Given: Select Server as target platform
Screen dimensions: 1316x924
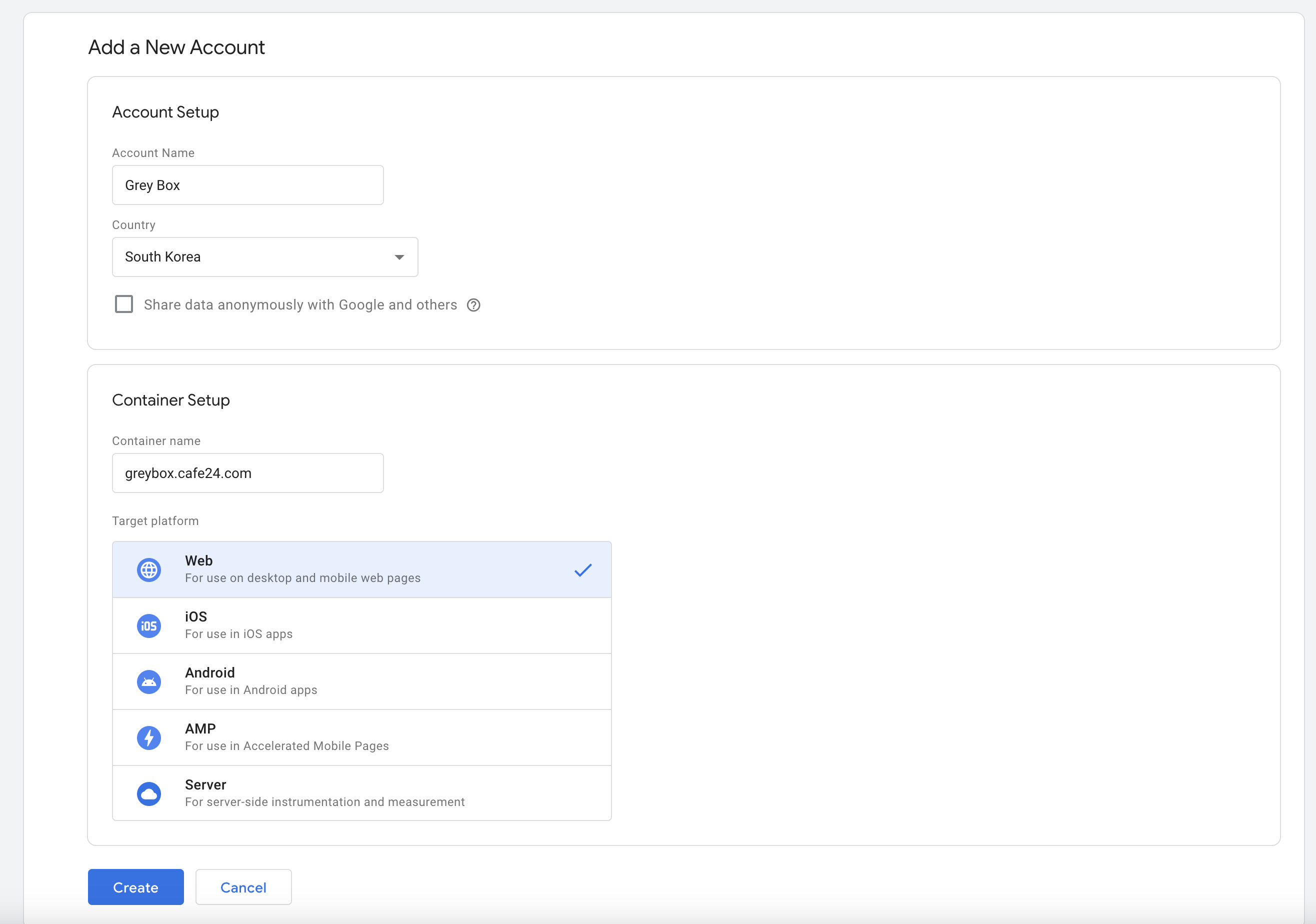Looking at the screenshot, I should (361, 793).
